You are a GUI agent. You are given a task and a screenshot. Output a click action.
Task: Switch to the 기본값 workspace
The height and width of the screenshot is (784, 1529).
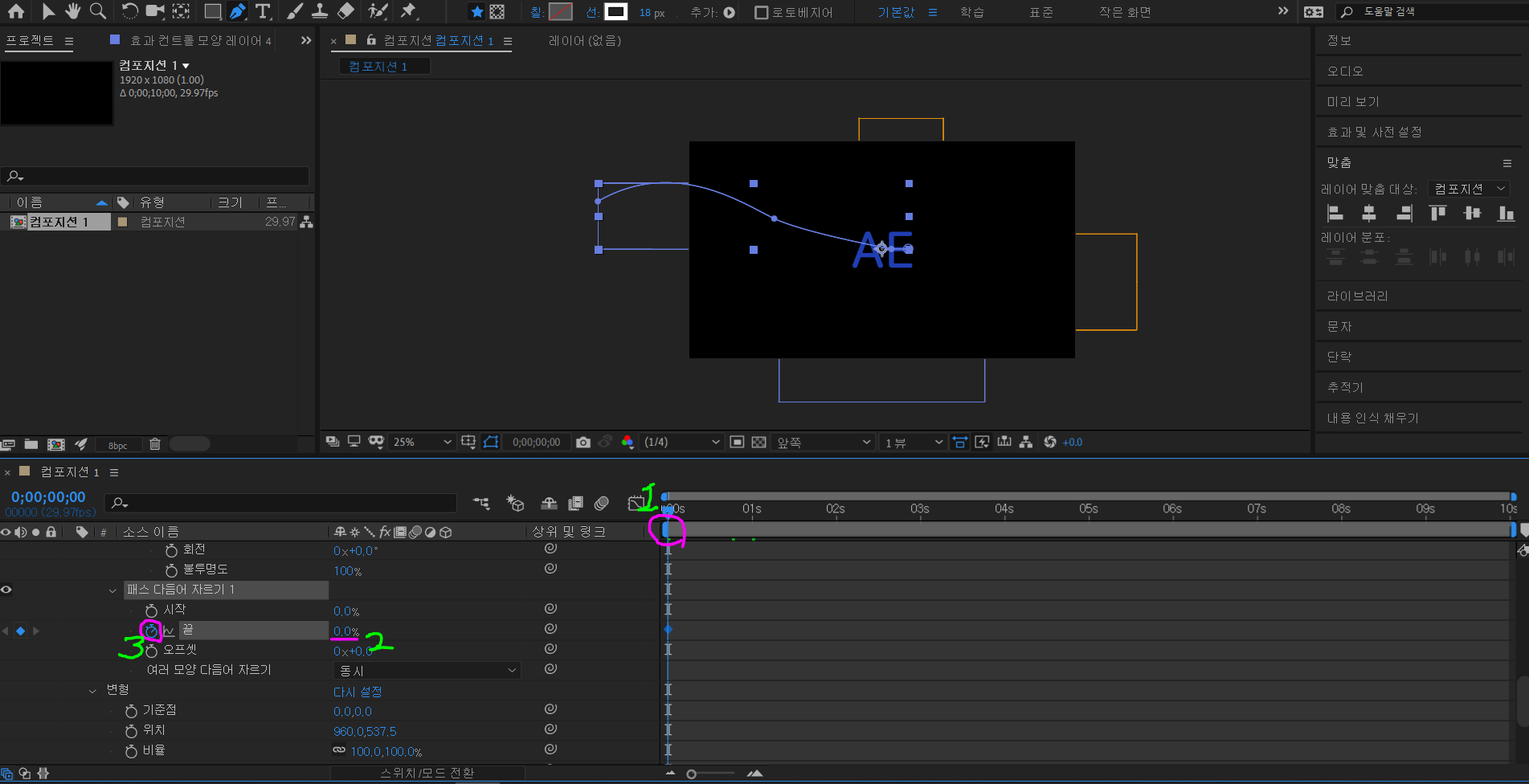[896, 12]
